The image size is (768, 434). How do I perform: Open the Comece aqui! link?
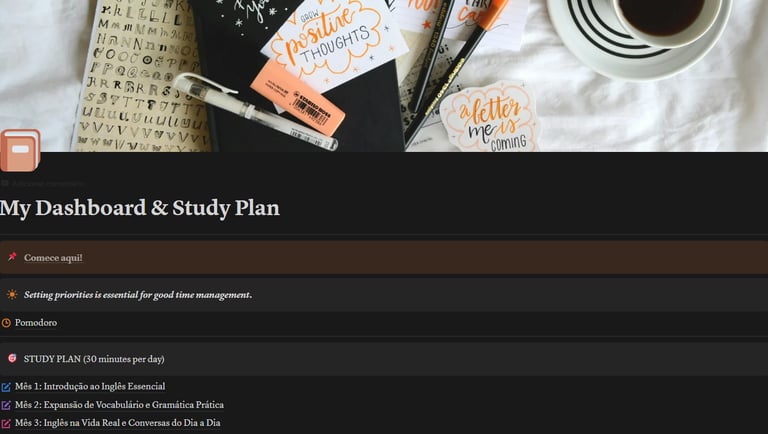point(53,258)
